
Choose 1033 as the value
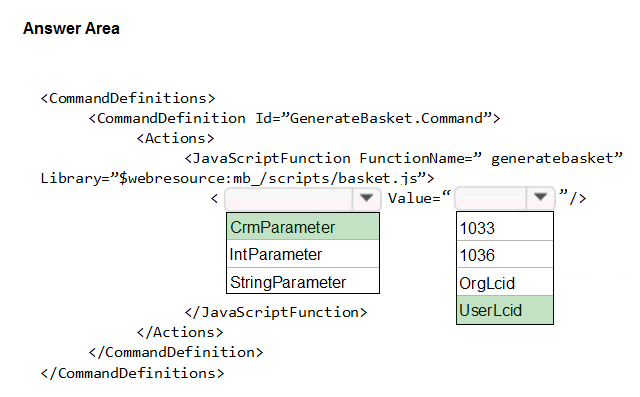[x=505, y=228]
